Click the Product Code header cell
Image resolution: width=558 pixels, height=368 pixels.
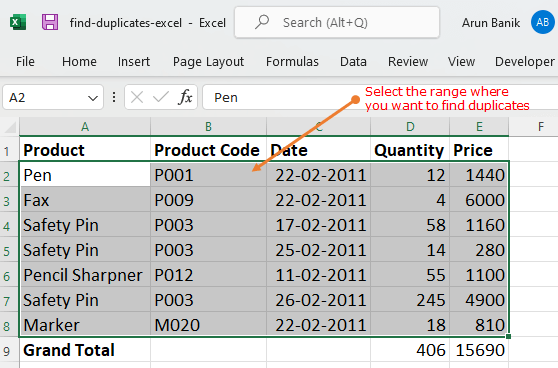tap(209, 150)
